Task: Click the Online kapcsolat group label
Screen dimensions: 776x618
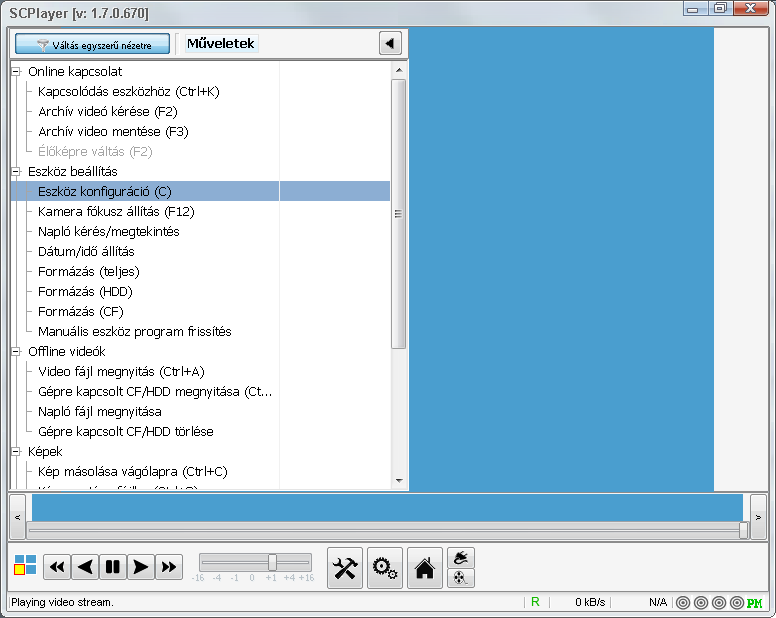Action: (x=75, y=72)
